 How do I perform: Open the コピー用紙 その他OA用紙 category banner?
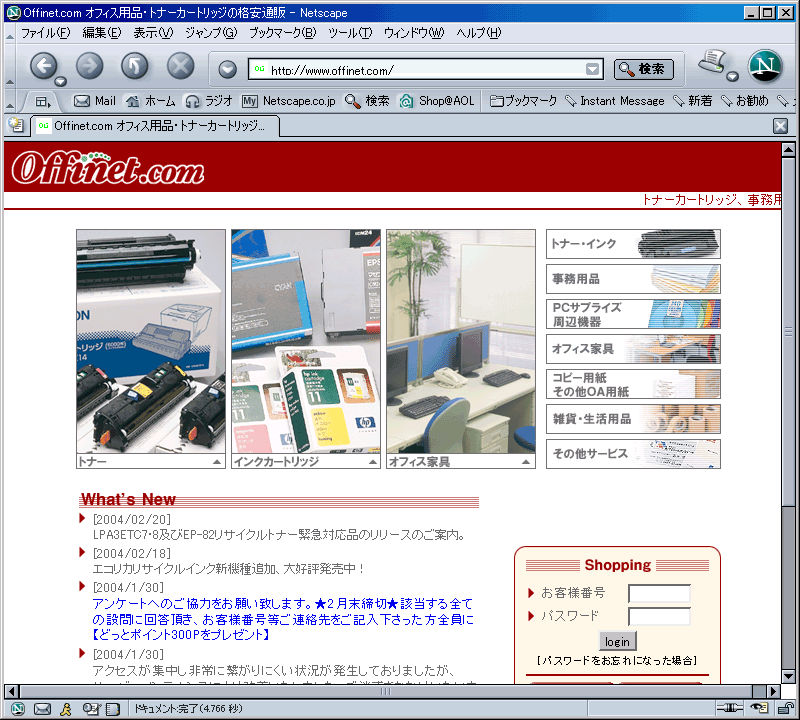click(633, 384)
